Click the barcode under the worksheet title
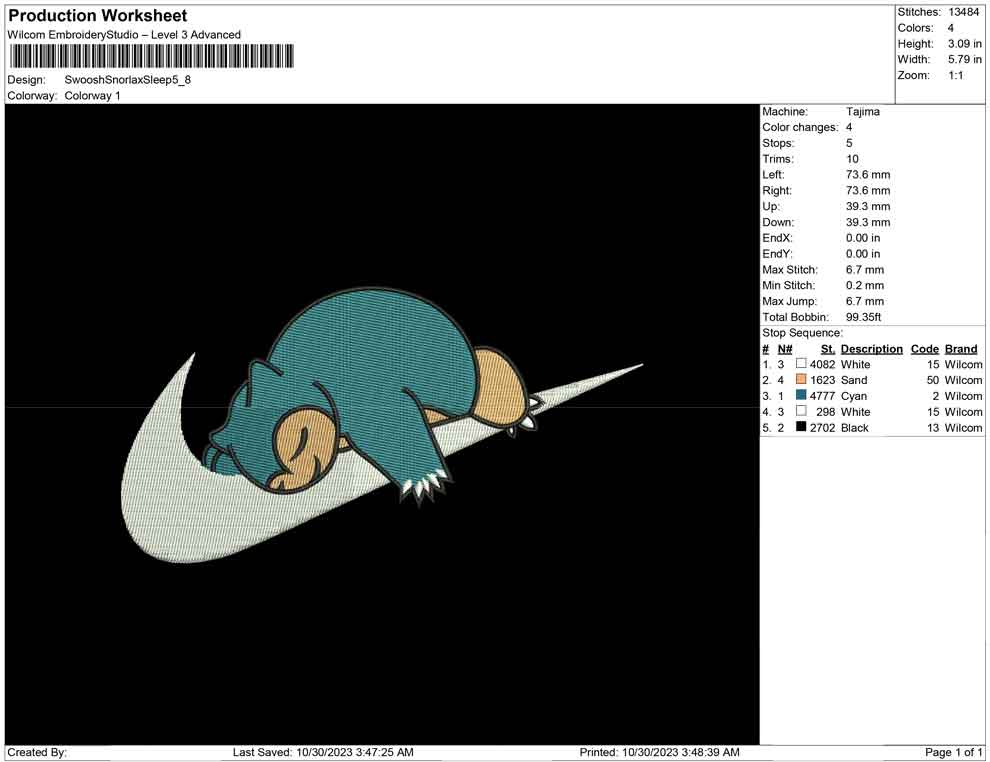The width and height of the screenshot is (990, 762). click(152, 56)
